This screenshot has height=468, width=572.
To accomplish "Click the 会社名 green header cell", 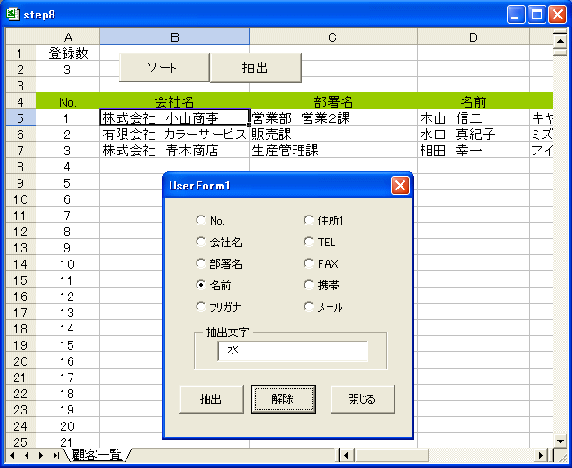I will coord(174,102).
